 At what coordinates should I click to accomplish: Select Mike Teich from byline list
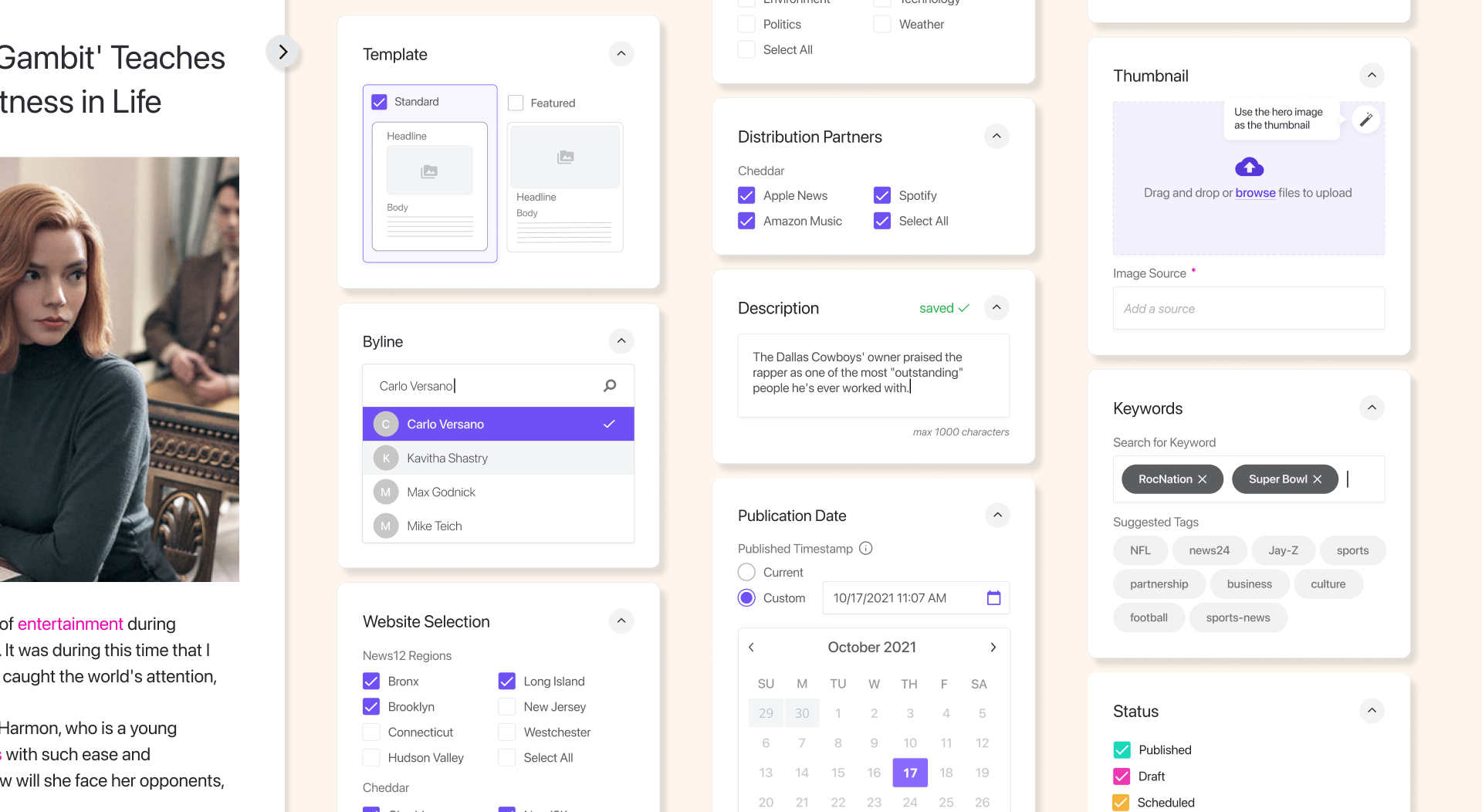click(x=499, y=526)
